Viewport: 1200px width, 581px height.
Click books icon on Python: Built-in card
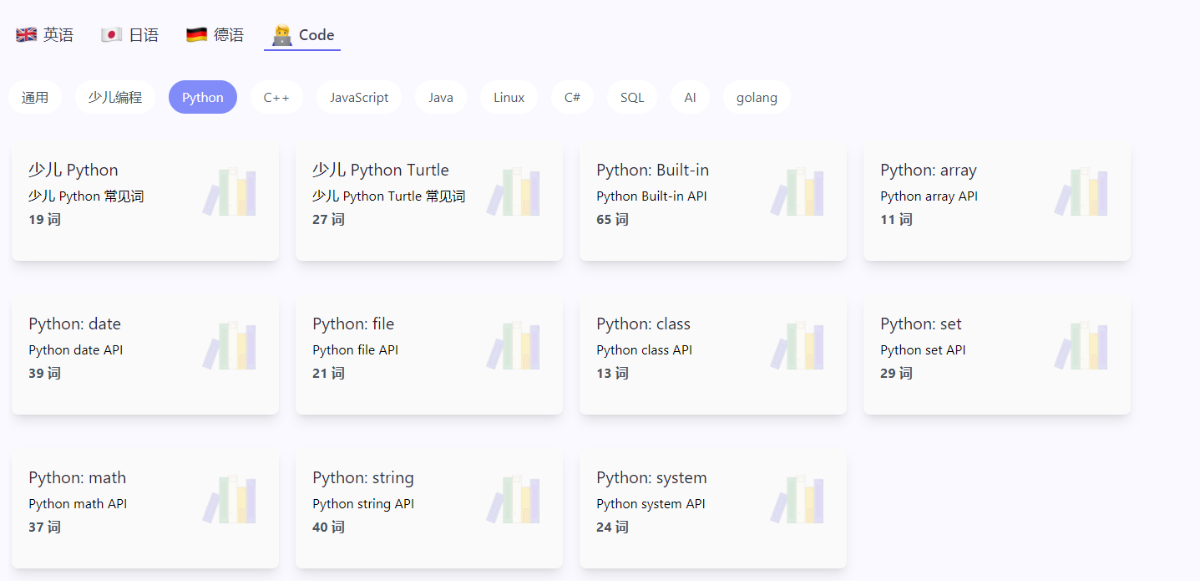pos(798,192)
